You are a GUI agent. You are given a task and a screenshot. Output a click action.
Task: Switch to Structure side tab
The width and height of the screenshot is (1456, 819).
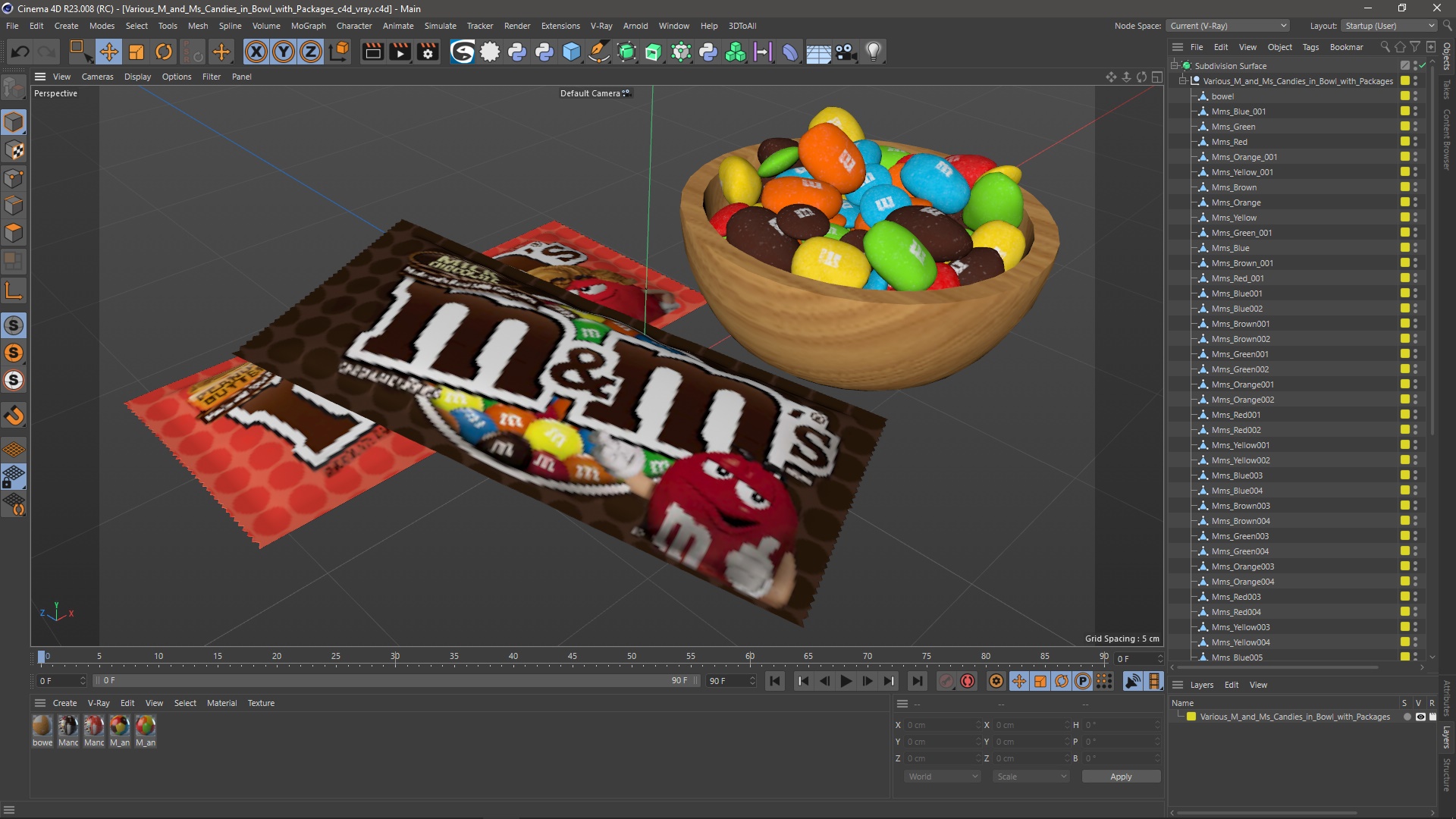1447,775
